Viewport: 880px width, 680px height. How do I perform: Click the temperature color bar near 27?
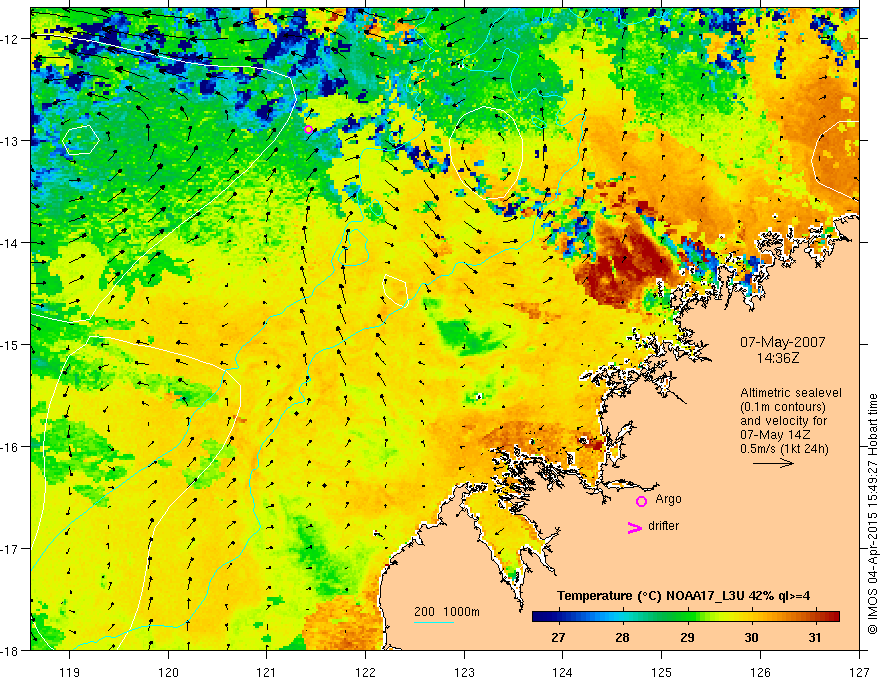(x=558, y=617)
